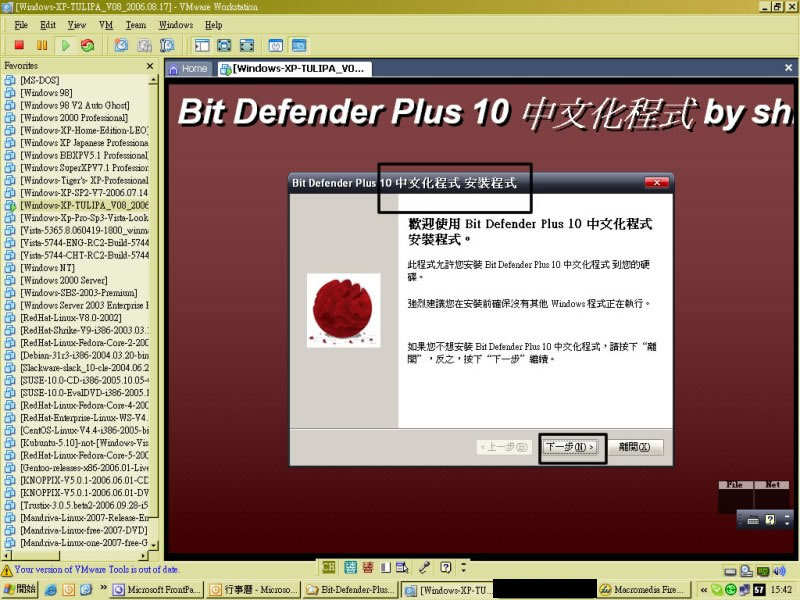The width and height of the screenshot is (800, 600).
Task: Close the current VM tab with X
Action: point(788,67)
